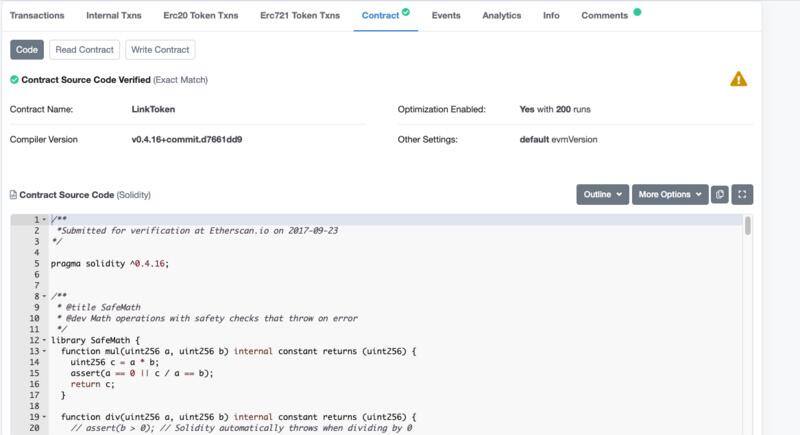The width and height of the screenshot is (800, 435).
Task: Click the assert statement on line 15
Action: point(142,373)
